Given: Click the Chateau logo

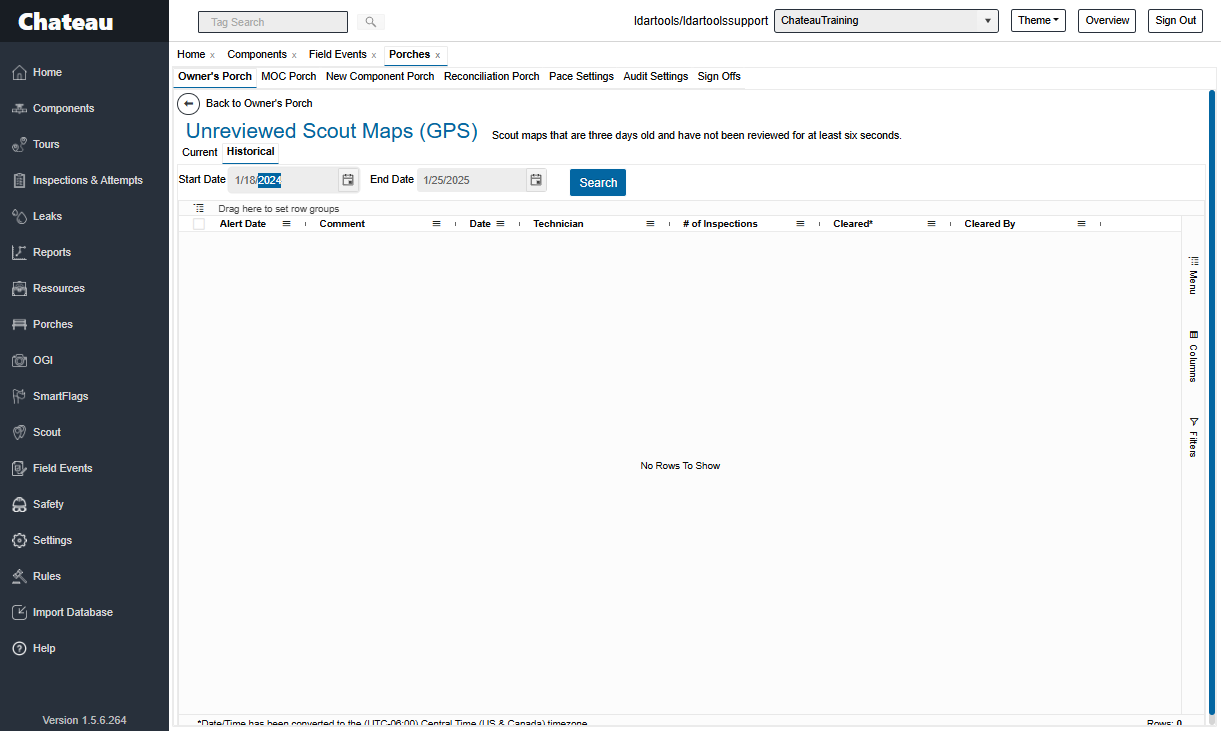Looking at the screenshot, I should [x=66, y=21].
